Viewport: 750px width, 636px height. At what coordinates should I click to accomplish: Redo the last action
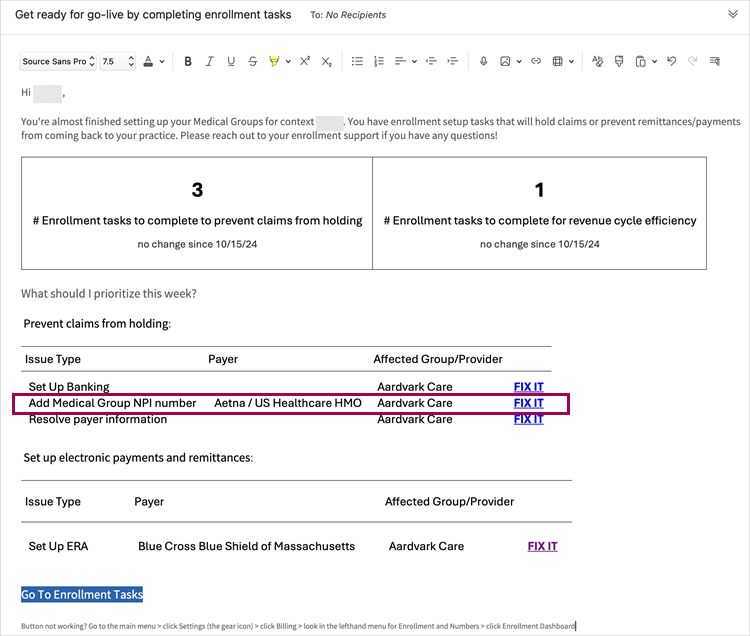tap(693, 61)
